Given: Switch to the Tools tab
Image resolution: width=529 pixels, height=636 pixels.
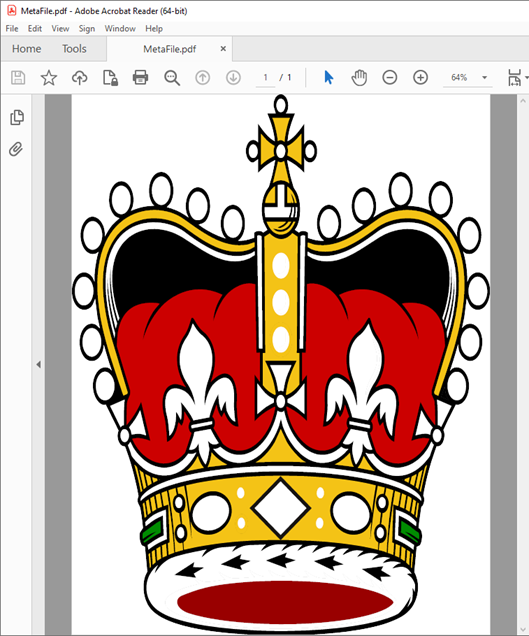Looking at the screenshot, I should point(74,49).
